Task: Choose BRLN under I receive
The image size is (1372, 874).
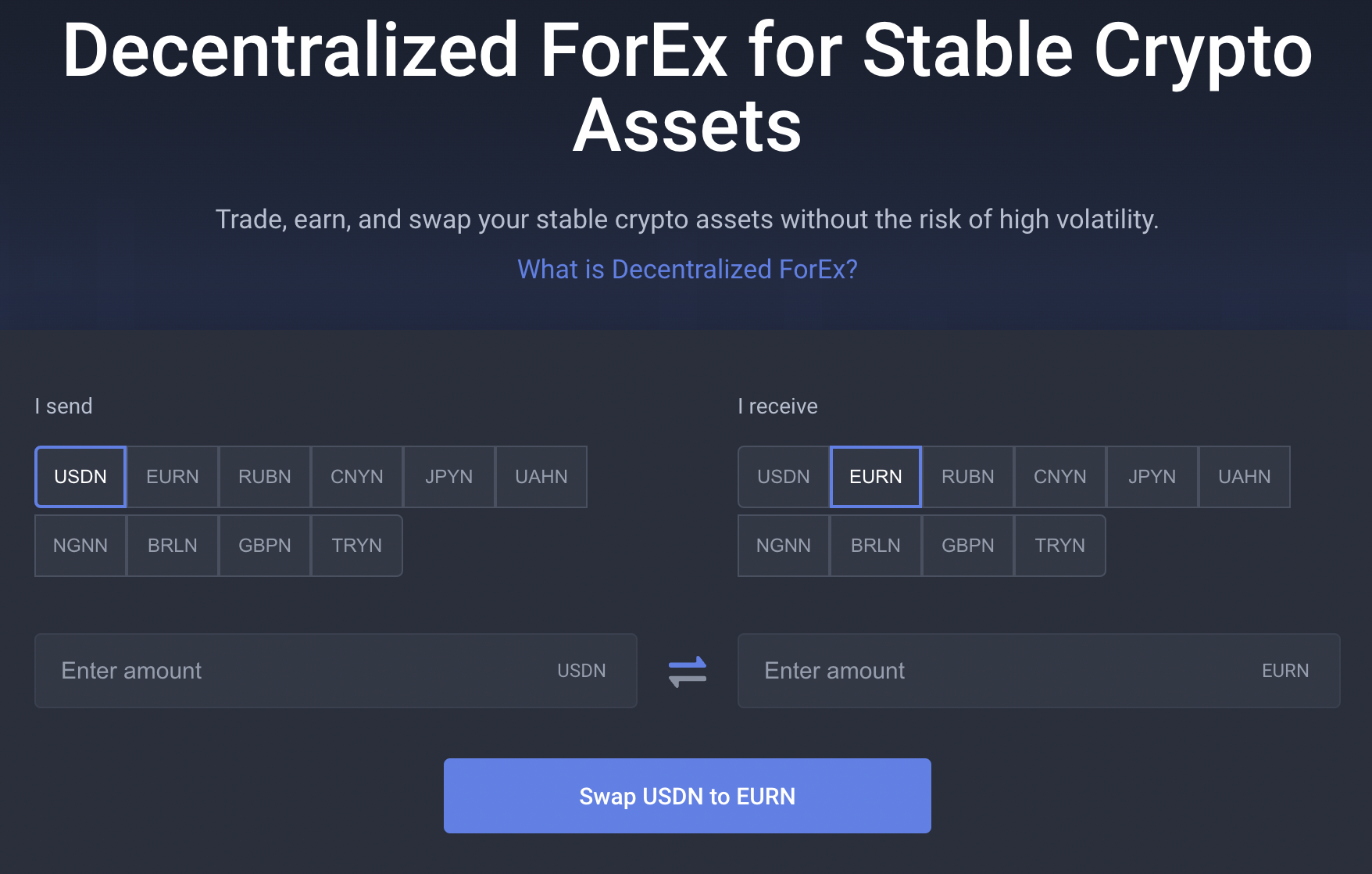Action: (876, 546)
